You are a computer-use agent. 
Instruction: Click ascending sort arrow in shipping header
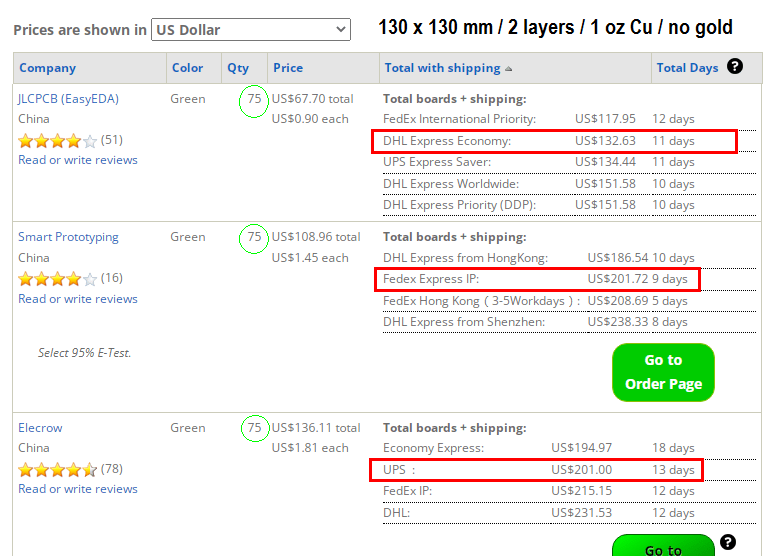point(508,69)
